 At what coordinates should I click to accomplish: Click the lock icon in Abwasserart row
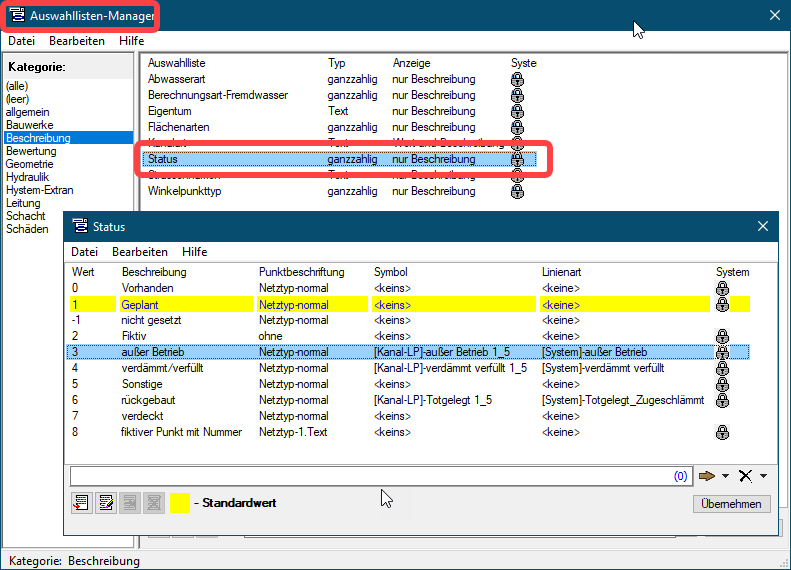point(517,79)
